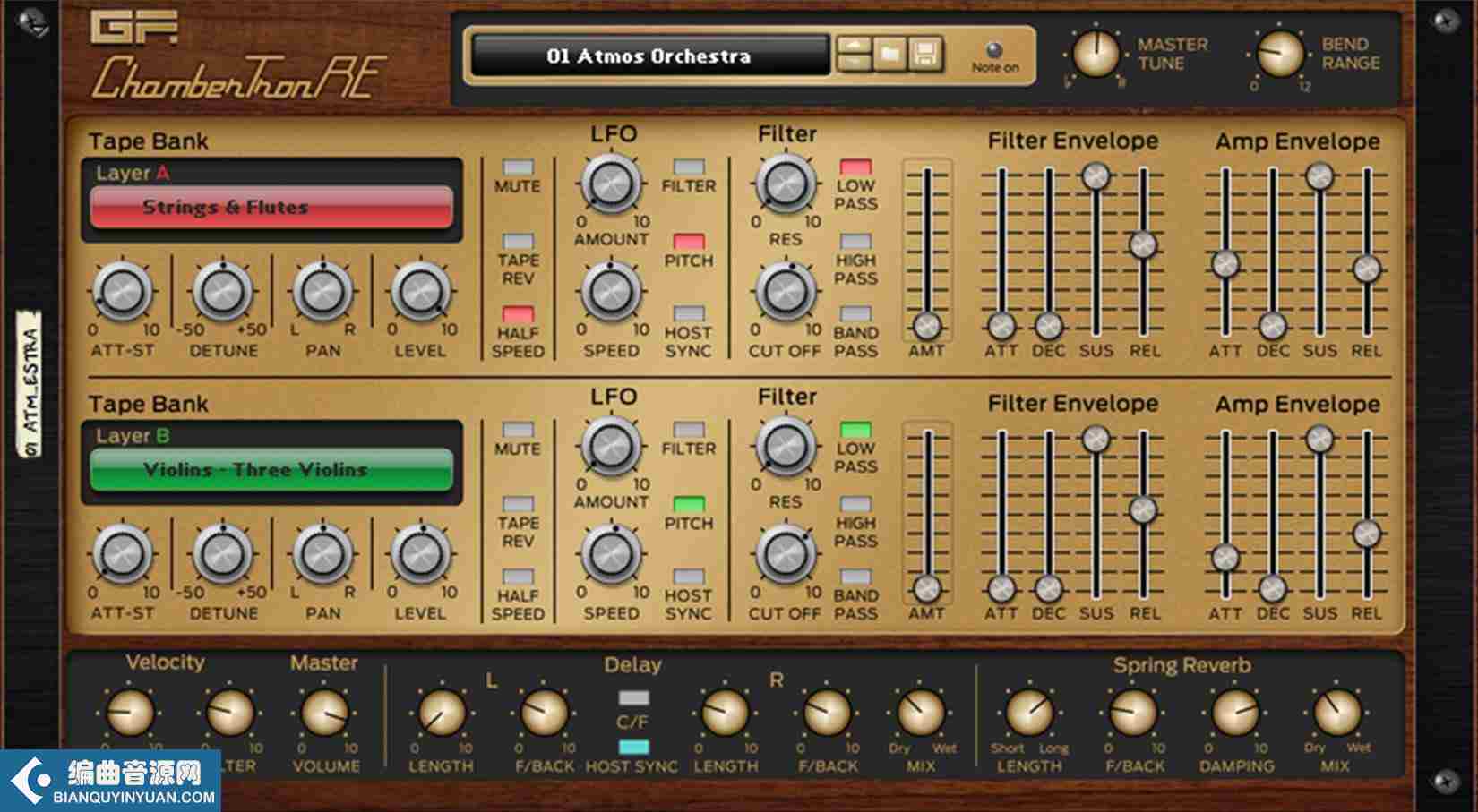The width and height of the screenshot is (1478, 812).
Task: Click the Spring Reverb Length knob
Action: [x=1029, y=714]
